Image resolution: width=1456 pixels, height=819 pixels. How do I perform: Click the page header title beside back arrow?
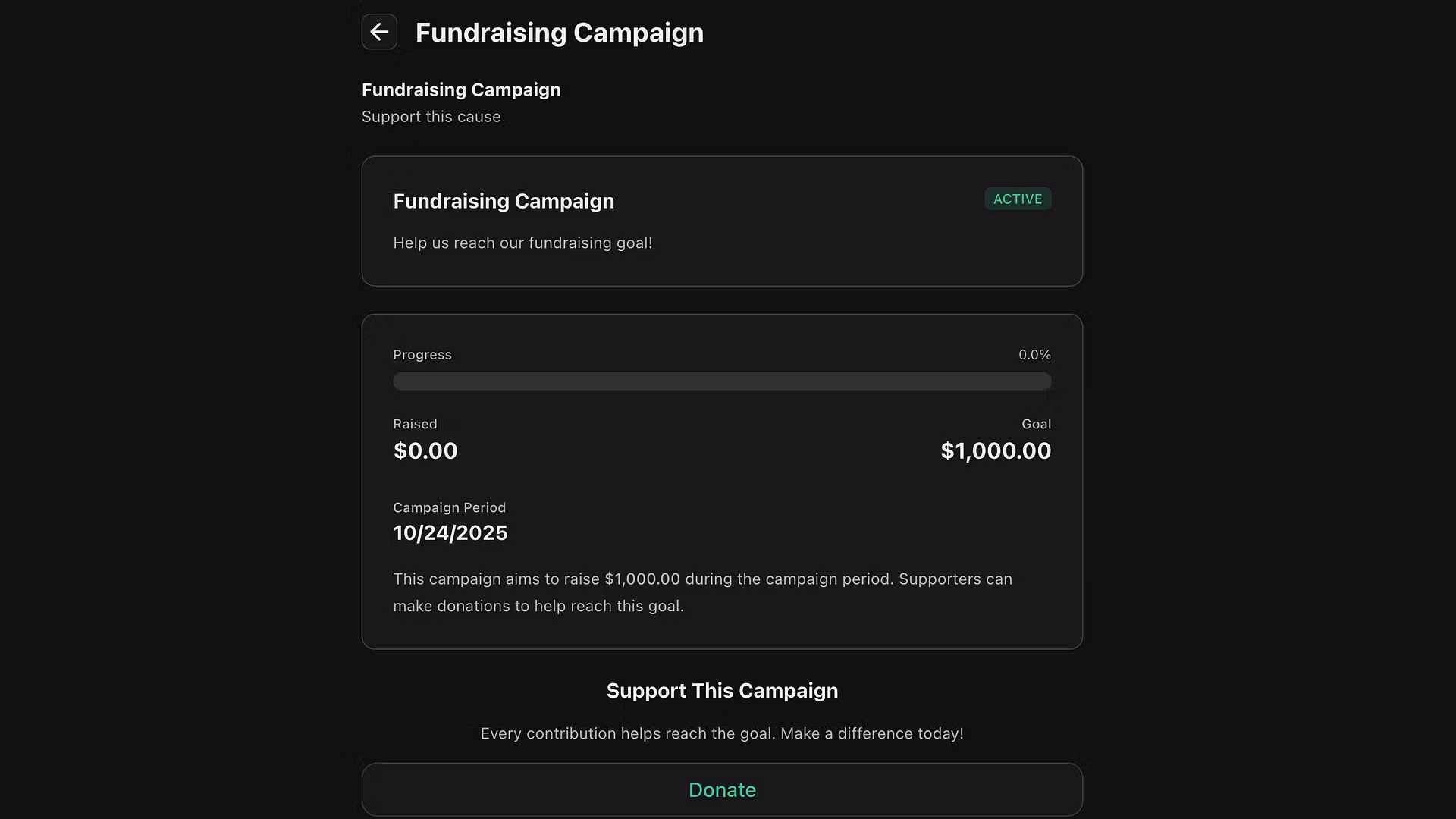pos(559,33)
